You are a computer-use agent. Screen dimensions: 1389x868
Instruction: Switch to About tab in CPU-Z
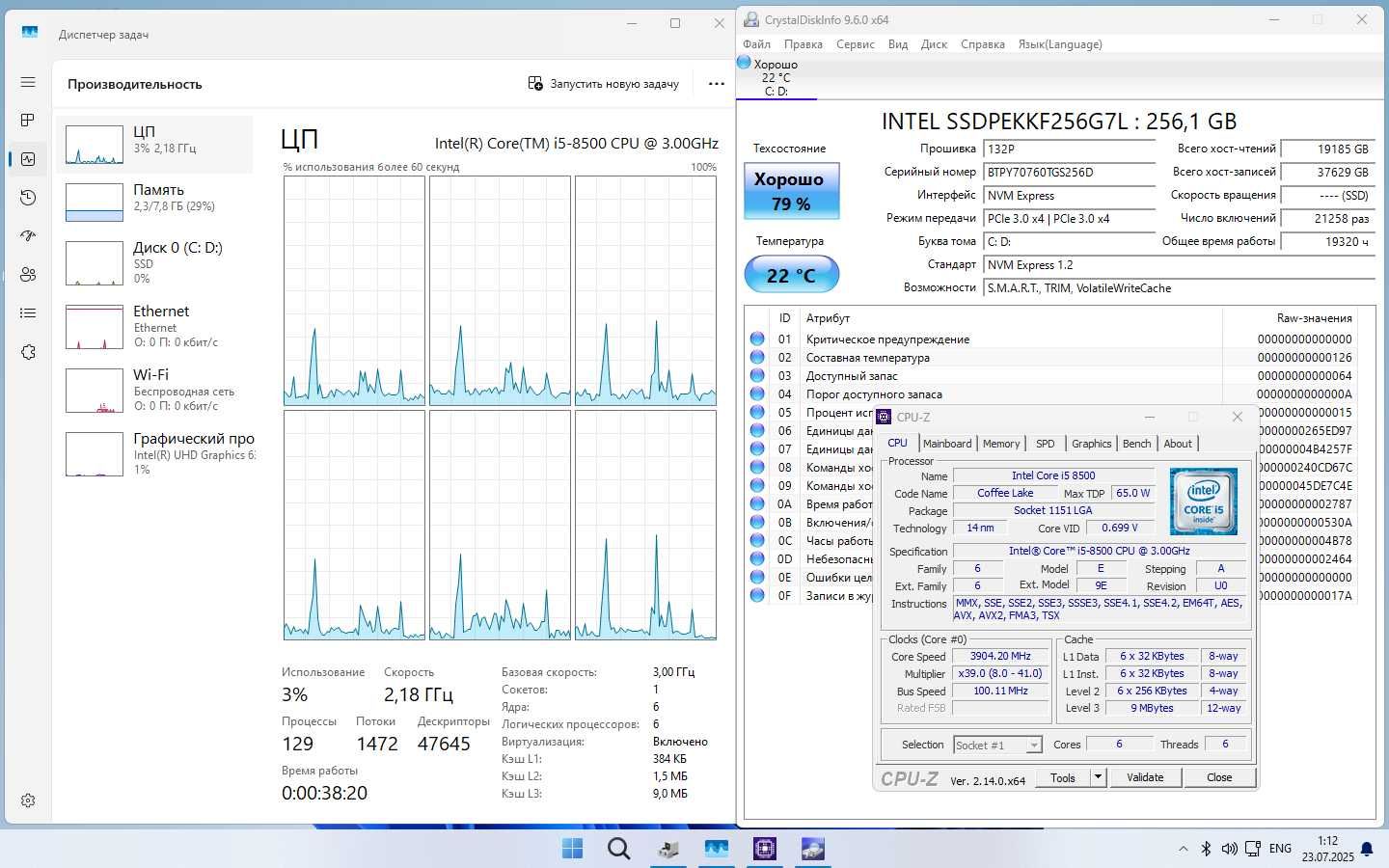click(x=1178, y=444)
